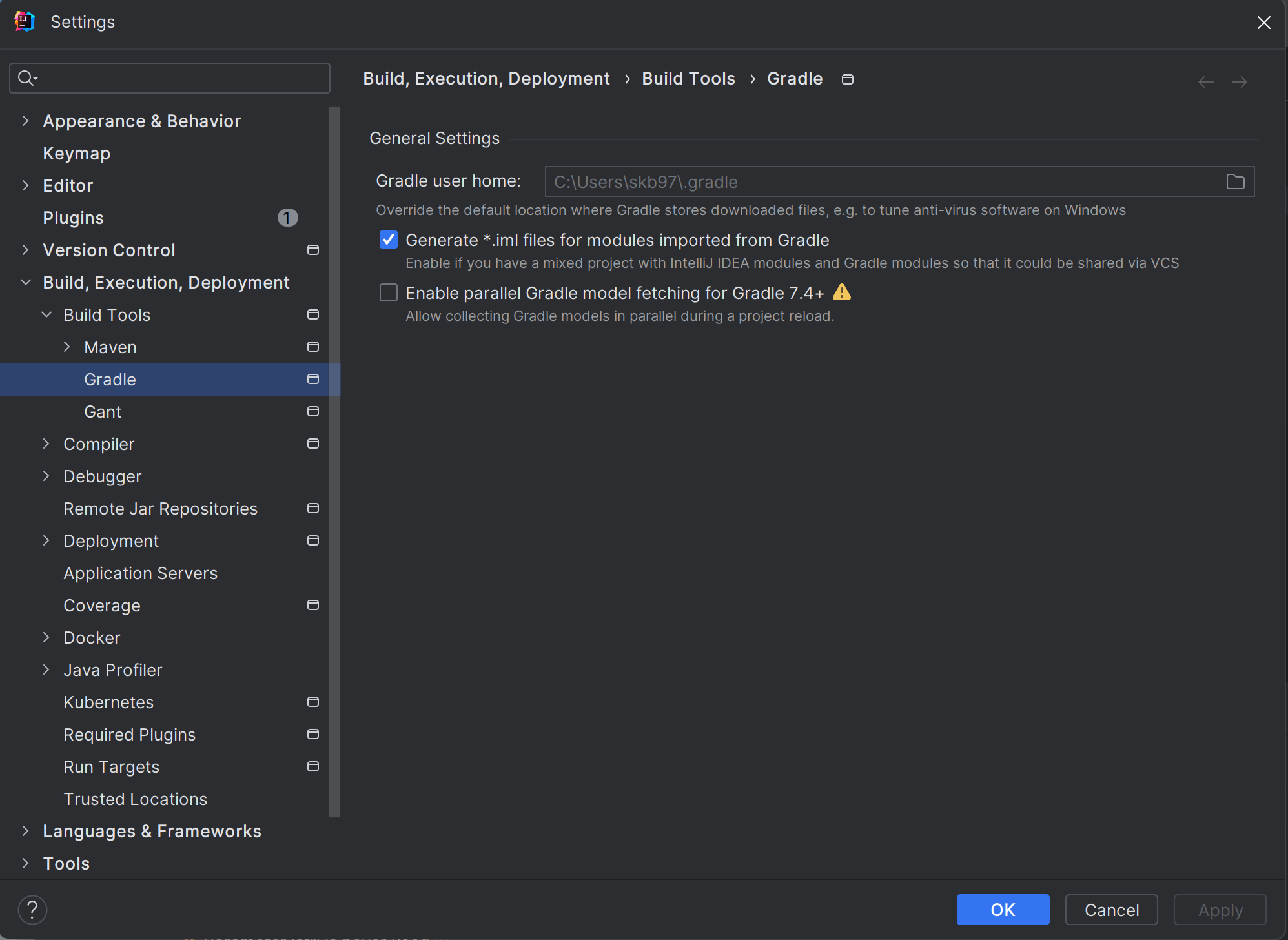
Task: Click project icon on Gant row
Action: click(313, 411)
